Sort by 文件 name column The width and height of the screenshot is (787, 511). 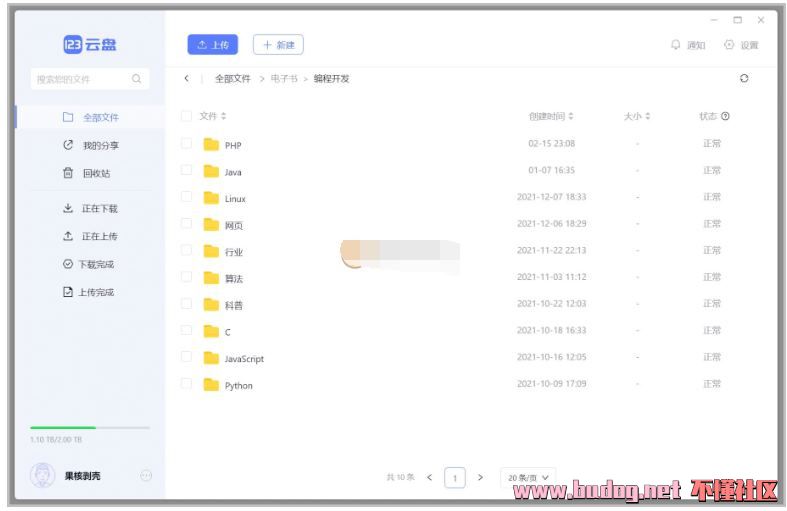coord(213,116)
